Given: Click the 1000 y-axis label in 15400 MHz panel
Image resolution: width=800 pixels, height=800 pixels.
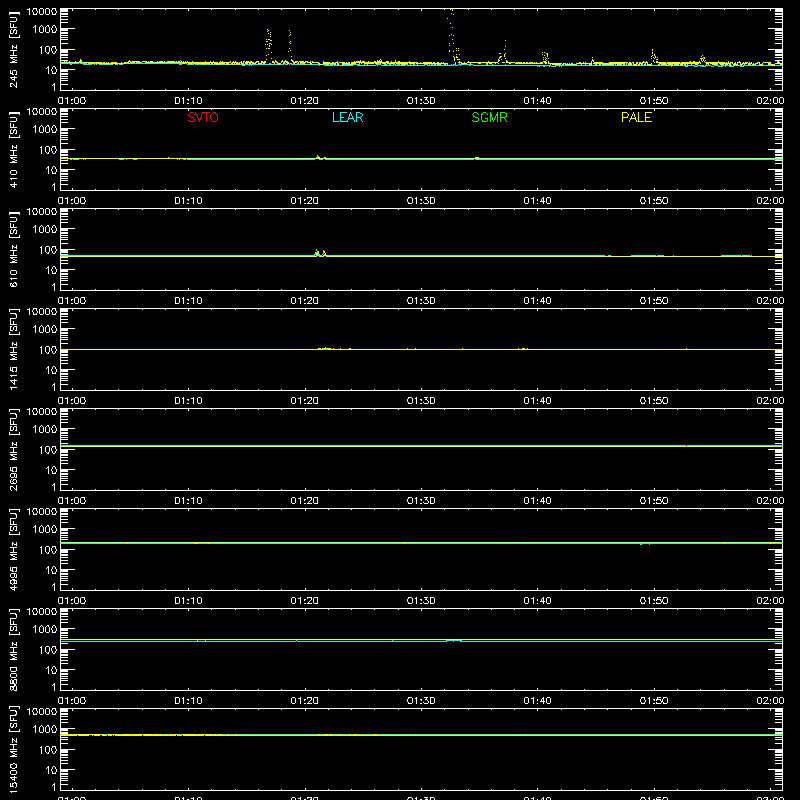Looking at the screenshot, I should coord(45,729).
